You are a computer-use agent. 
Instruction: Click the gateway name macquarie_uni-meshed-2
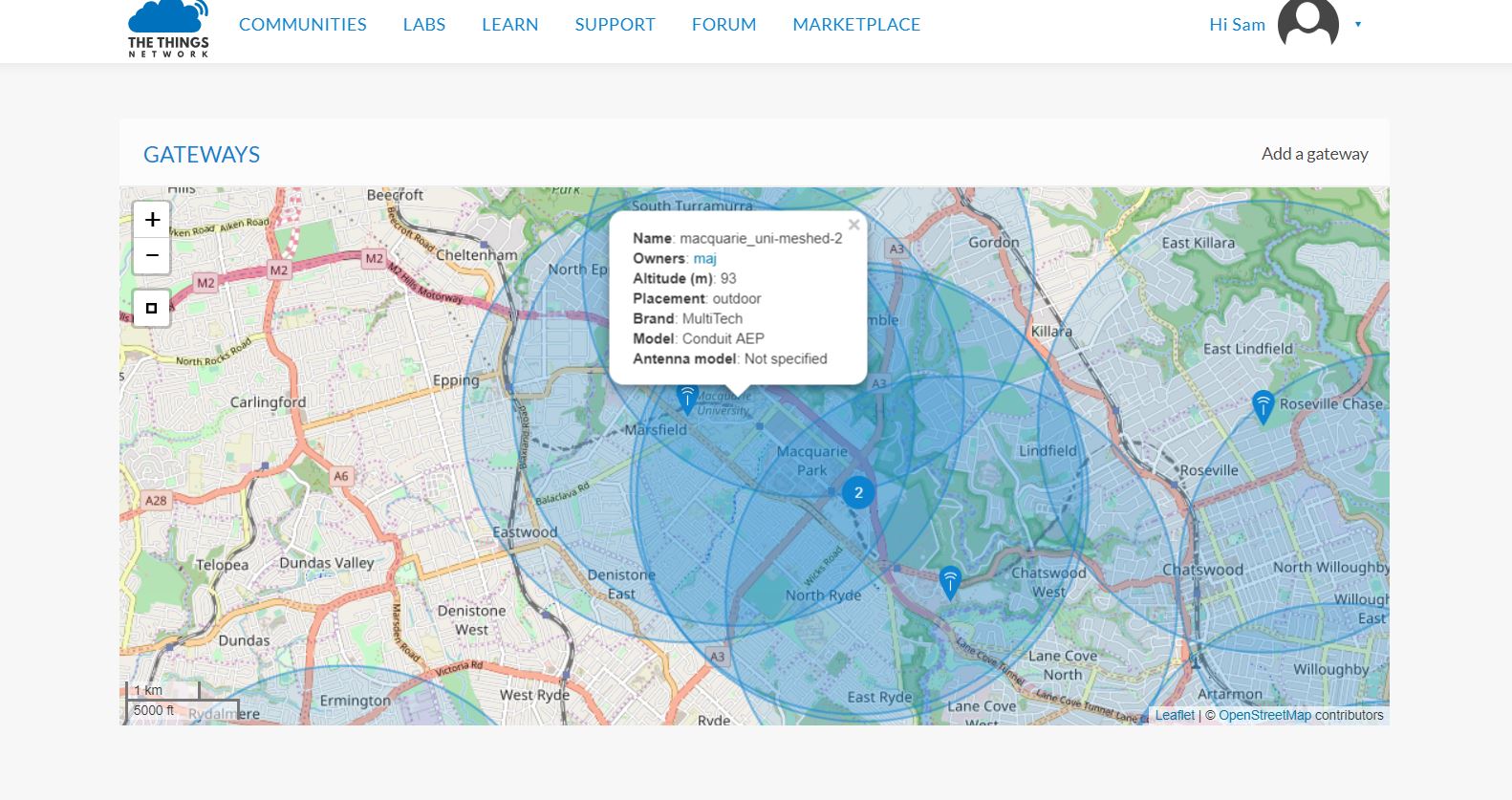pos(761,239)
